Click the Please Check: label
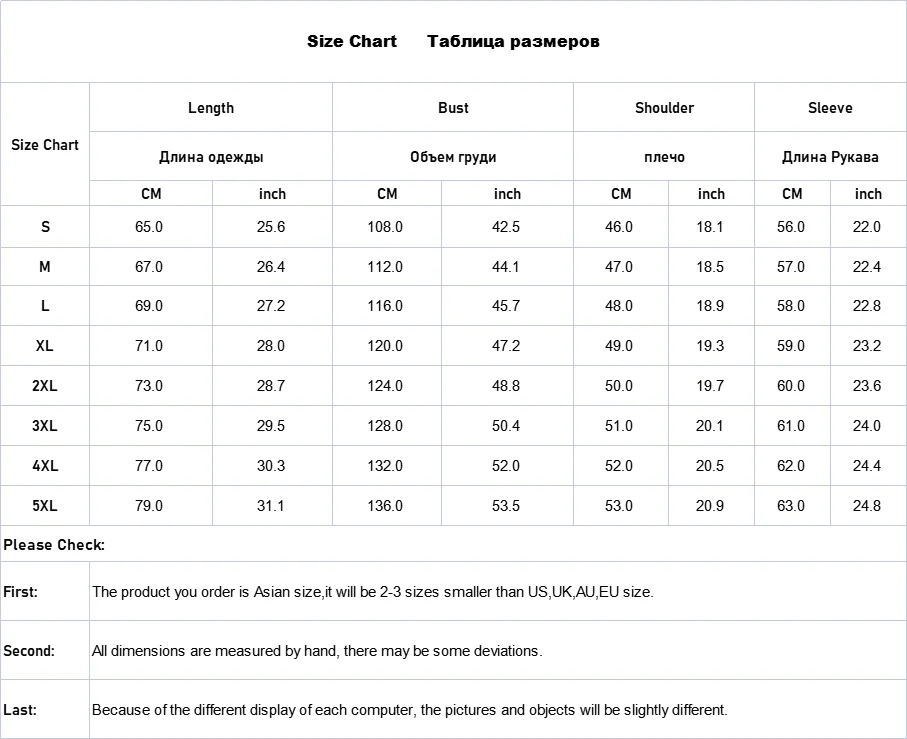Viewport: 907px width, 739px height. pos(54,545)
